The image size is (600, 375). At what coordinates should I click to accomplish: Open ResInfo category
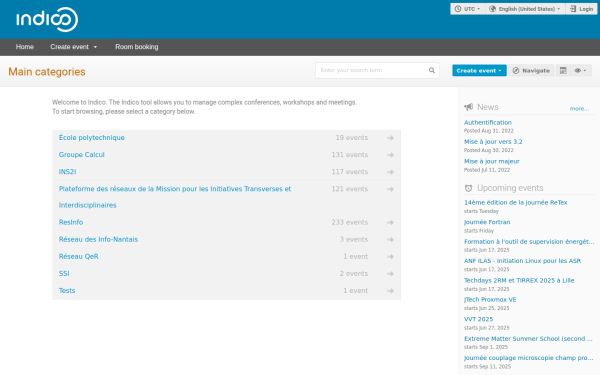pyautogui.click(x=71, y=222)
